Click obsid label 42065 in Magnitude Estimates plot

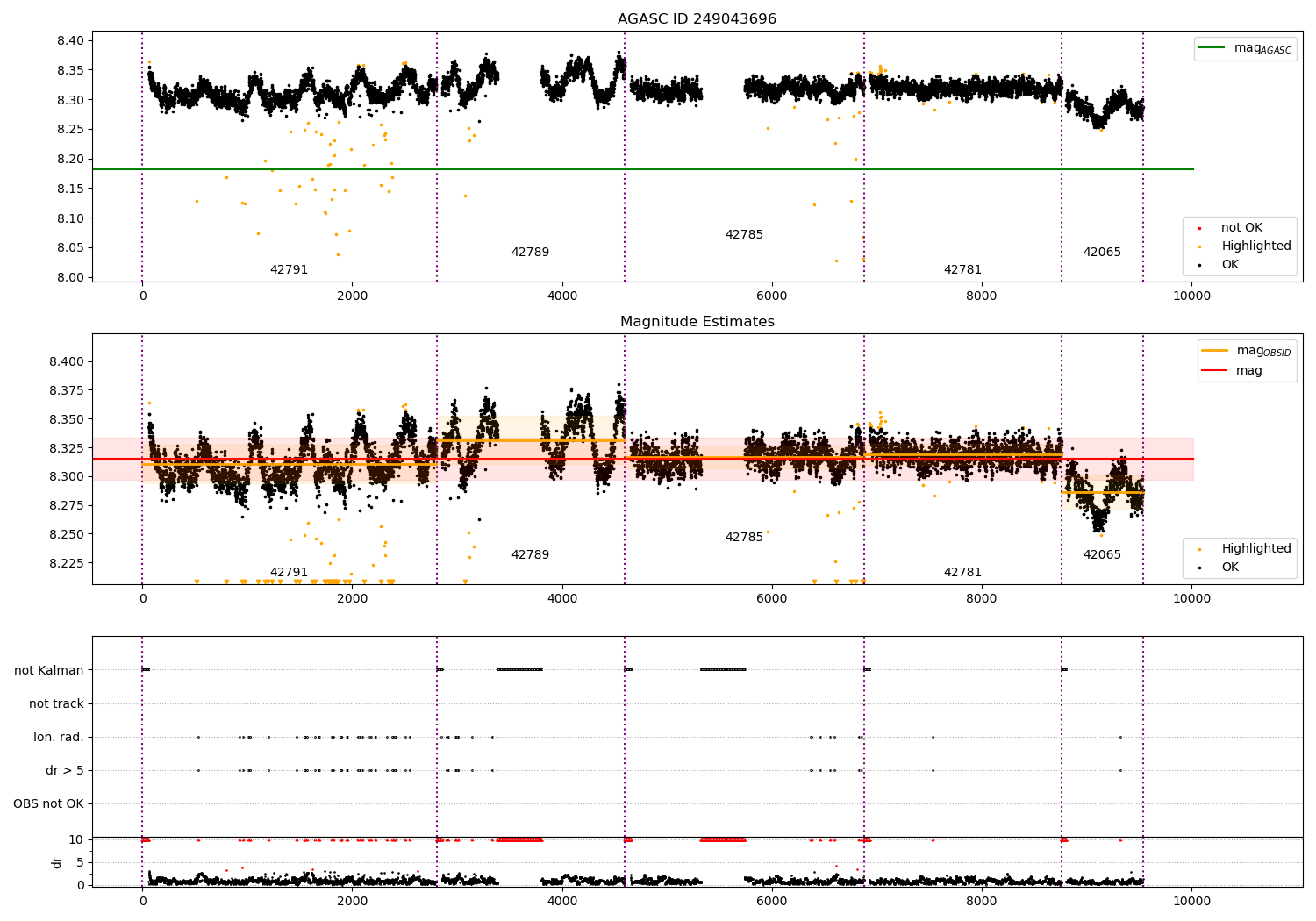[x=1102, y=555]
